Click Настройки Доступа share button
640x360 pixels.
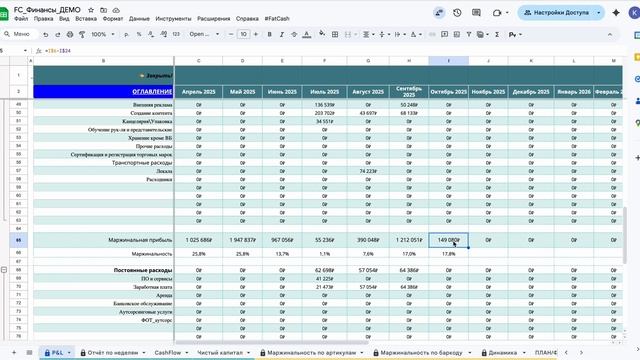pyautogui.click(x=556, y=13)
